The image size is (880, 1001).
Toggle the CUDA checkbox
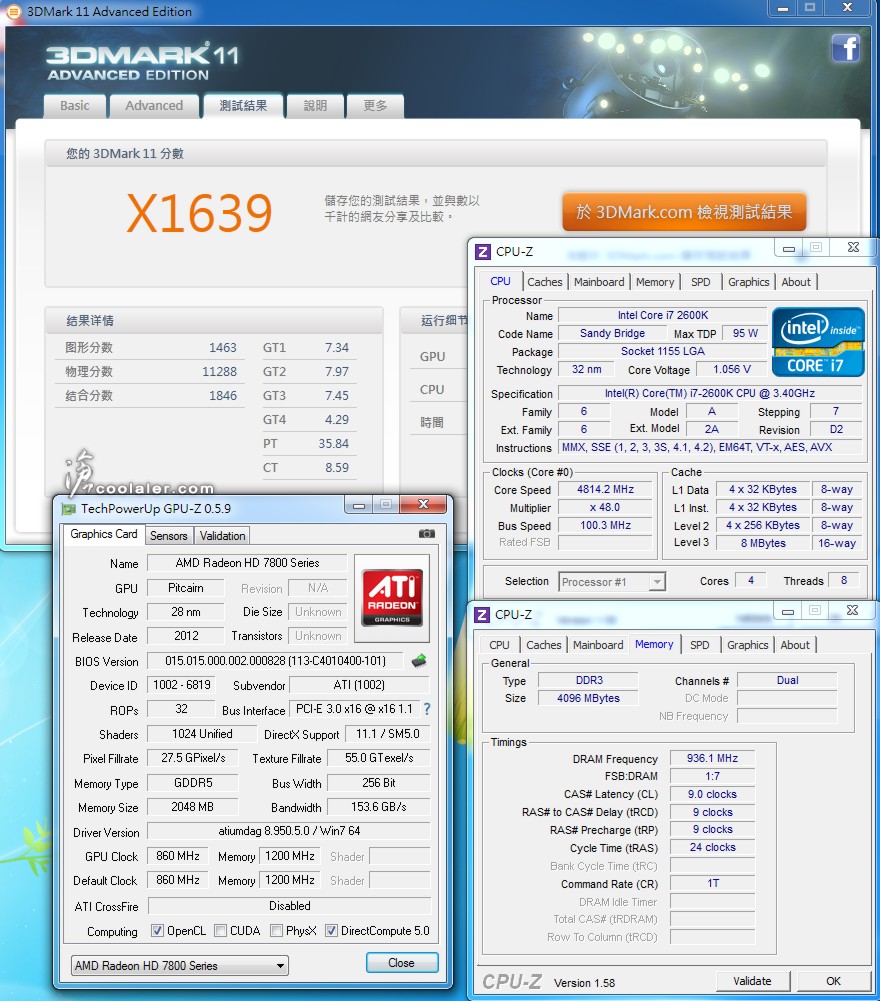pos(220,931)
